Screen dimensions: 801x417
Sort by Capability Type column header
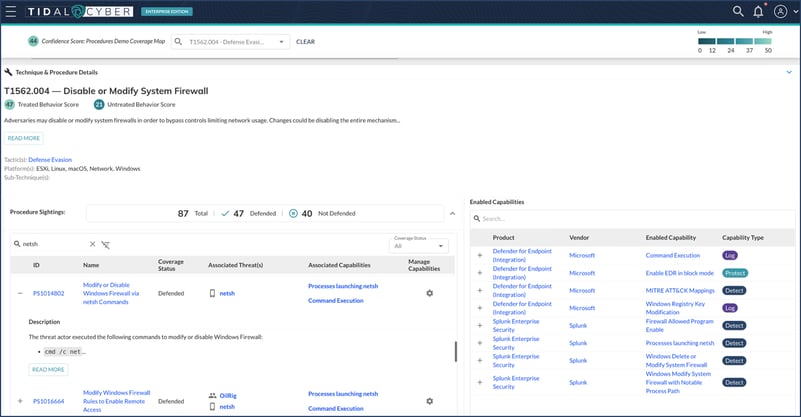[743, 238]
